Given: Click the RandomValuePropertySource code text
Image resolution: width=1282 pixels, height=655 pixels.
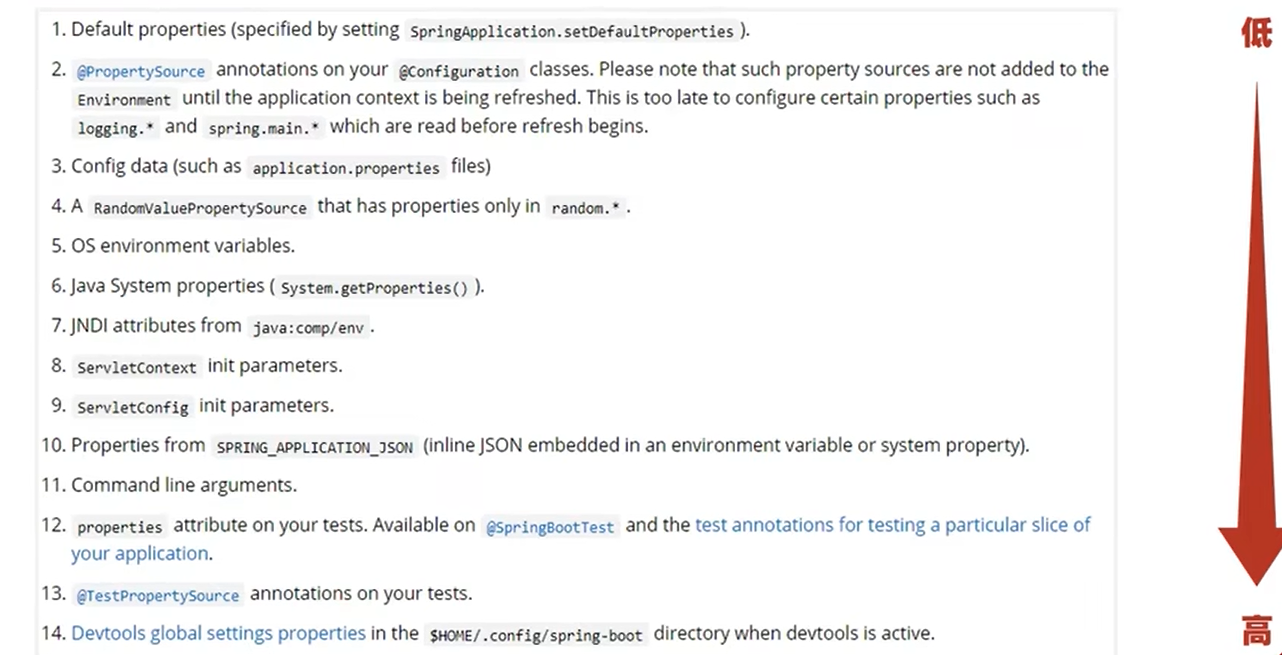Looking at the screenshot, I should (200, 208).
